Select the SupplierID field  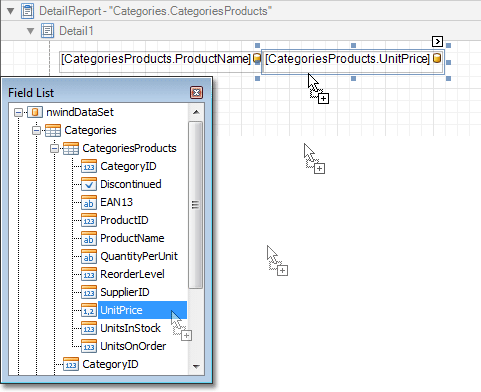click(x=125, y=292)
